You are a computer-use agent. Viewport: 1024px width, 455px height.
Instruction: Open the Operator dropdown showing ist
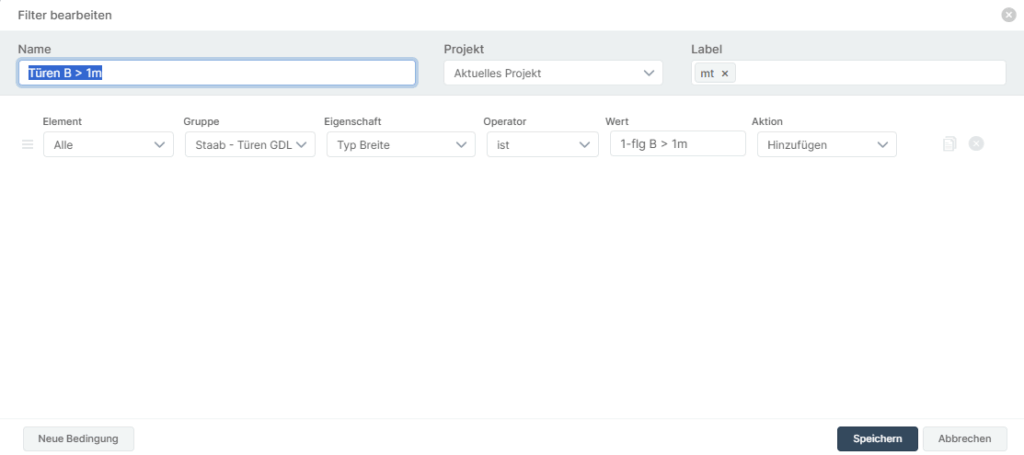click(x=543, y=145)
